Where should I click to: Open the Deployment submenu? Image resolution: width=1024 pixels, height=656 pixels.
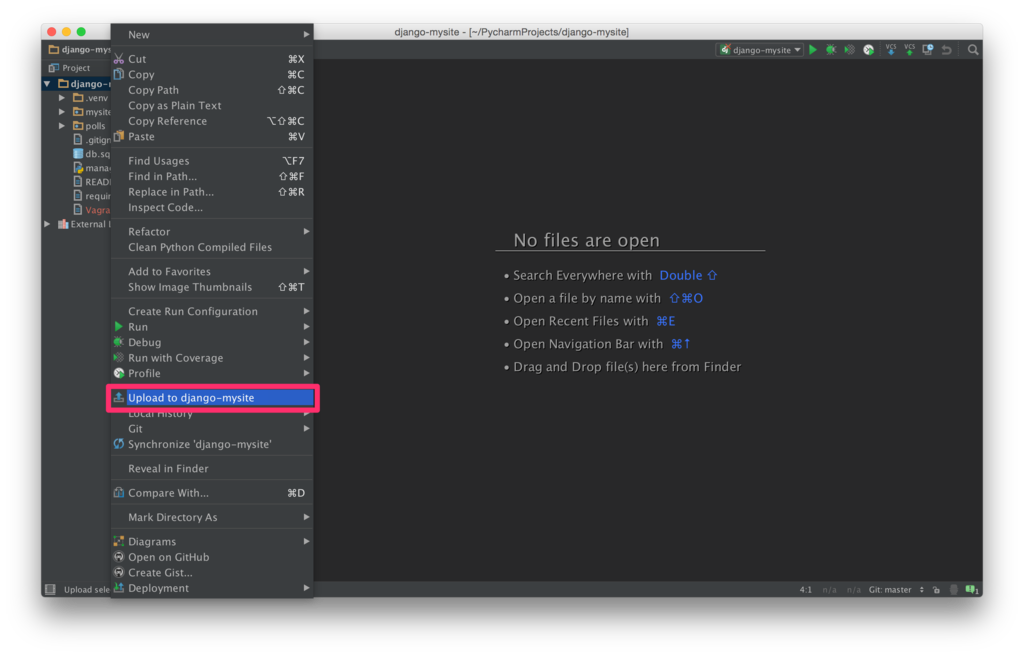[x=212, y=588]
